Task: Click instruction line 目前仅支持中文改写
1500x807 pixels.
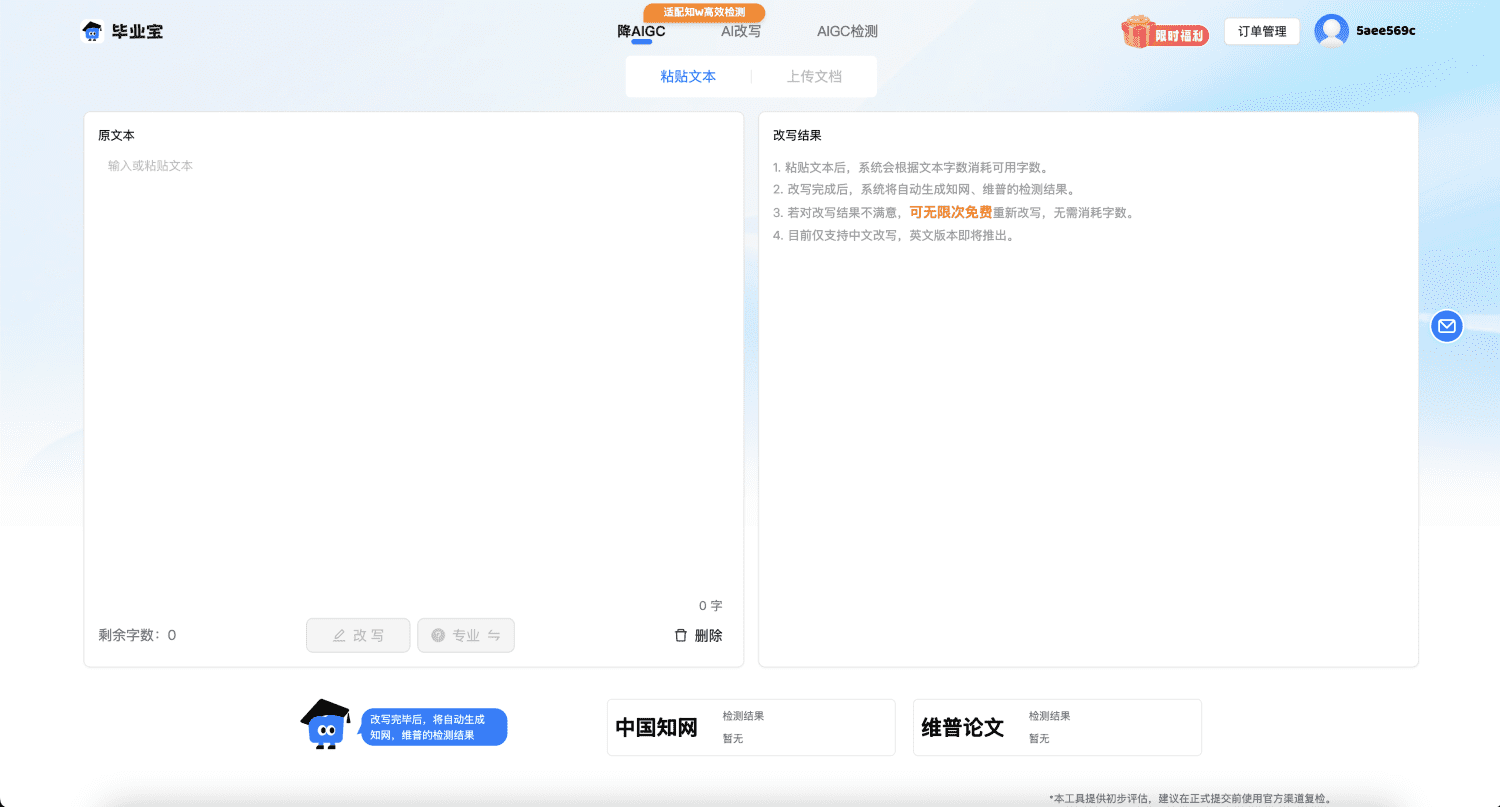Action: (894, 236)
